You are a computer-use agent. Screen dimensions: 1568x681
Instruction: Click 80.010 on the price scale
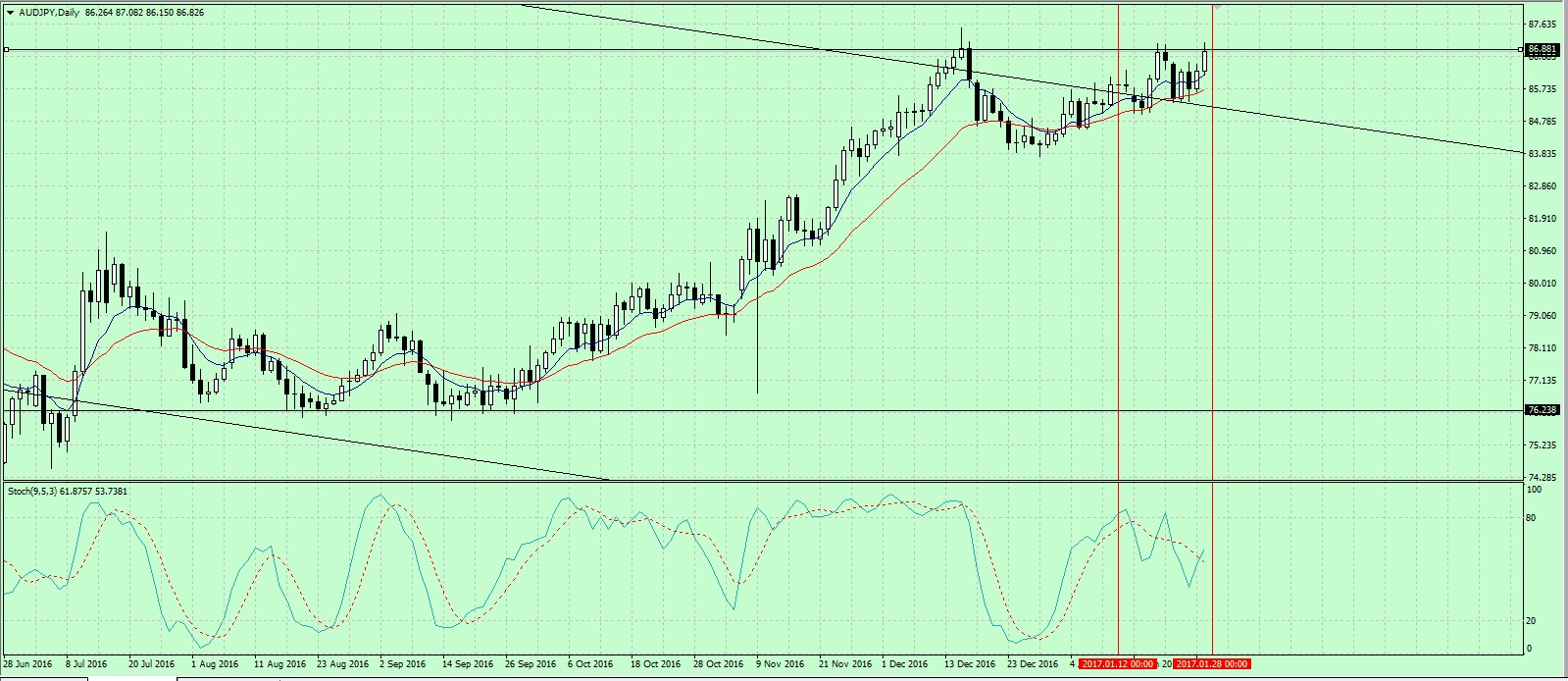(x=1543, y=284)
